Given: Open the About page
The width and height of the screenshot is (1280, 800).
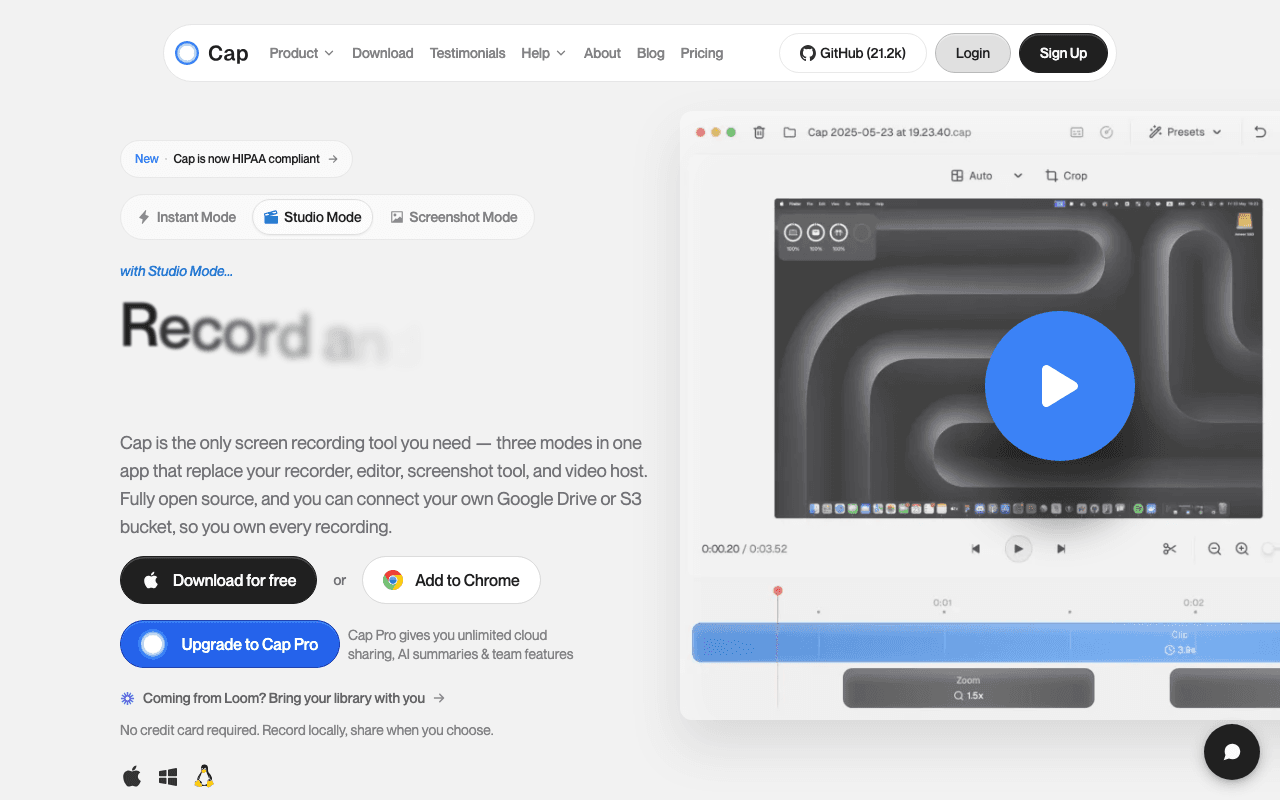Looking at the screenshot, I should pos(602,53).
